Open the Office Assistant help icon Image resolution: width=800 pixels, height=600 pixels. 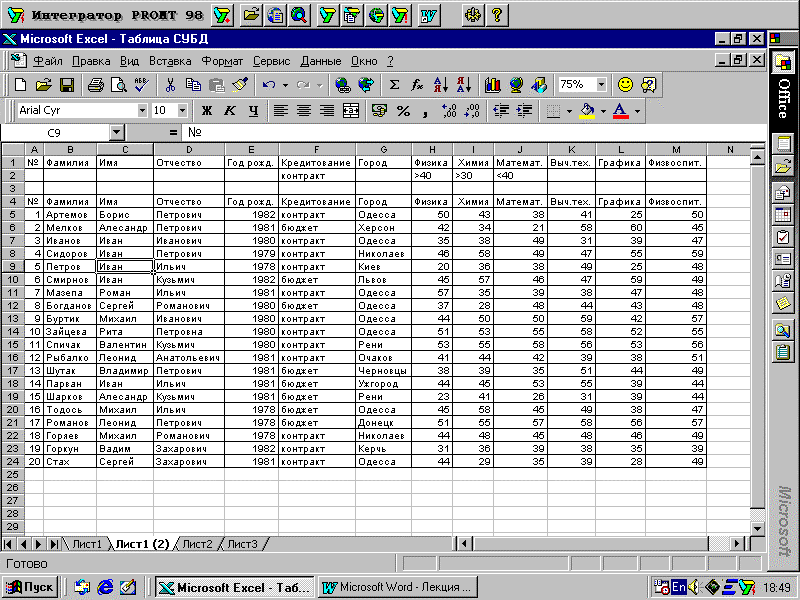point(648,85)
